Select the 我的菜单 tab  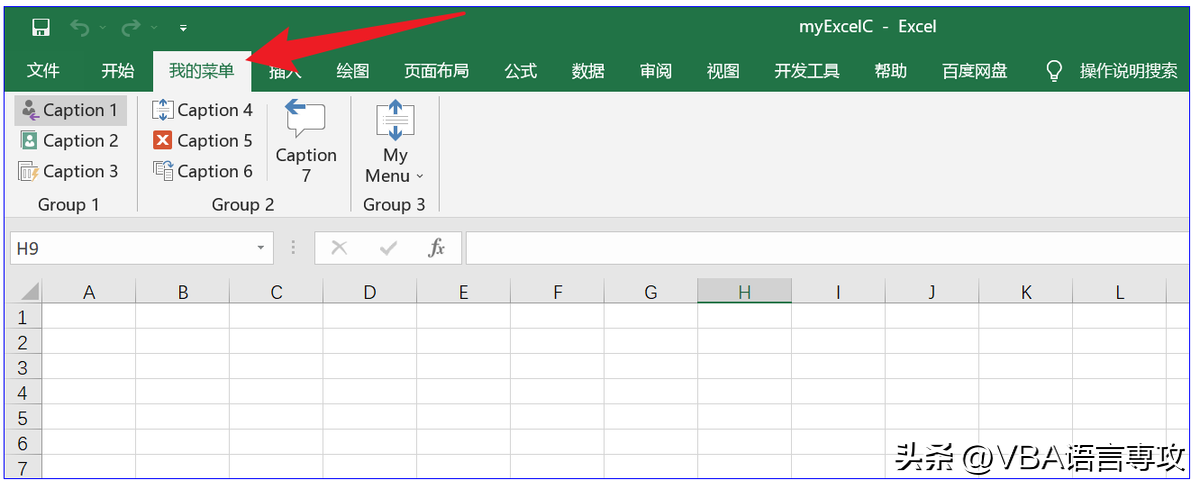click(201, 71)
